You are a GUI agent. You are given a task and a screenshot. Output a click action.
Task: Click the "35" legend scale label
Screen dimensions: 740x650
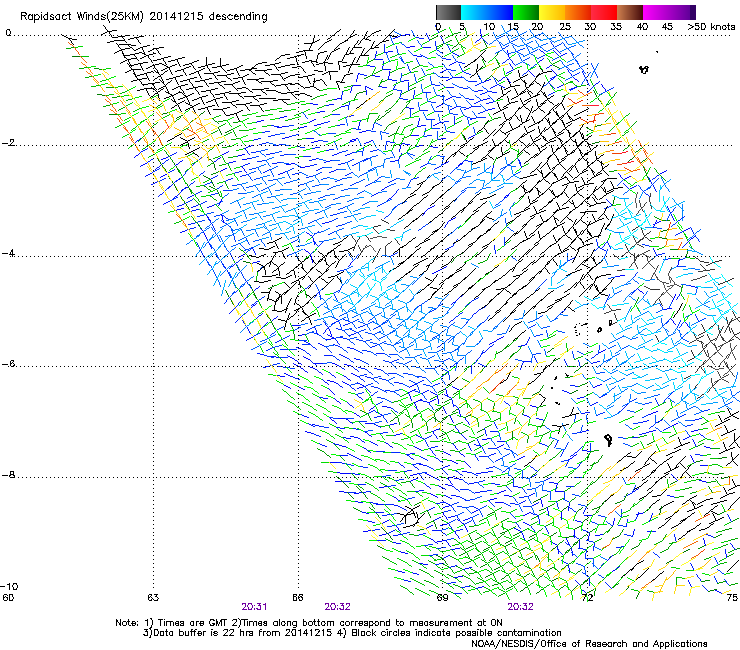point(616,26)
